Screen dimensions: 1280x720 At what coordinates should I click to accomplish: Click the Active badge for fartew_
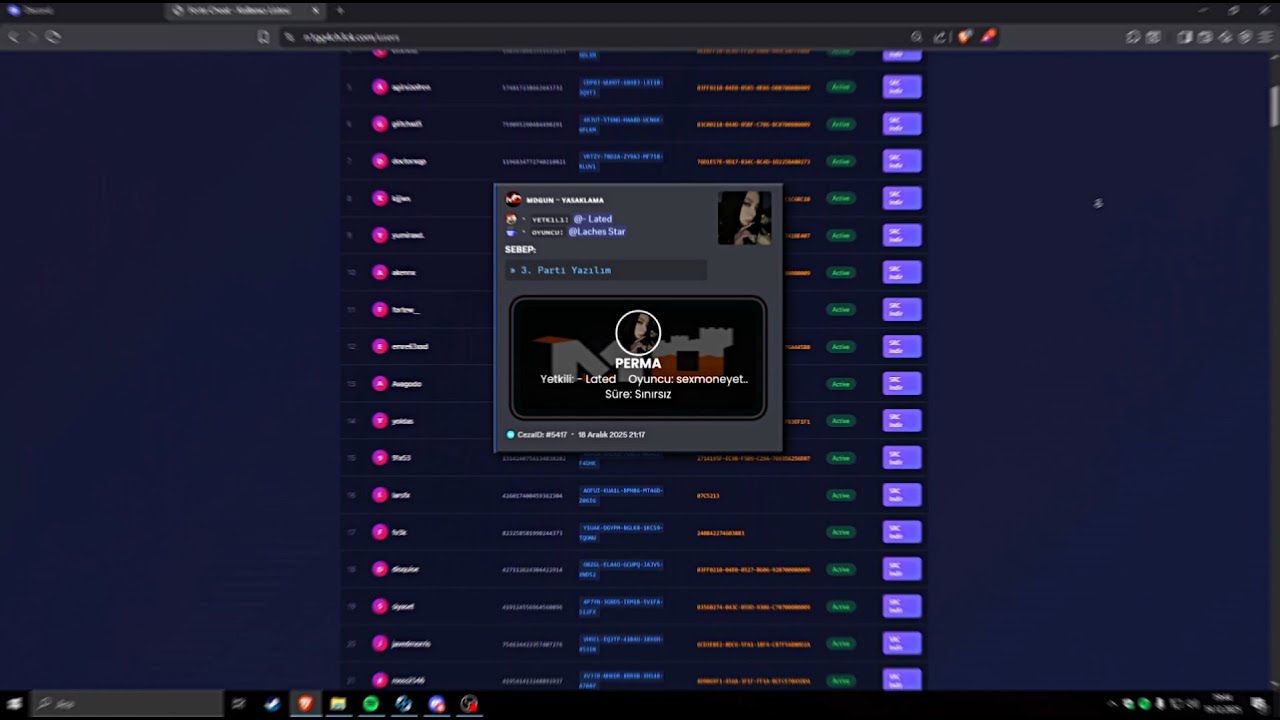(840, 309)
